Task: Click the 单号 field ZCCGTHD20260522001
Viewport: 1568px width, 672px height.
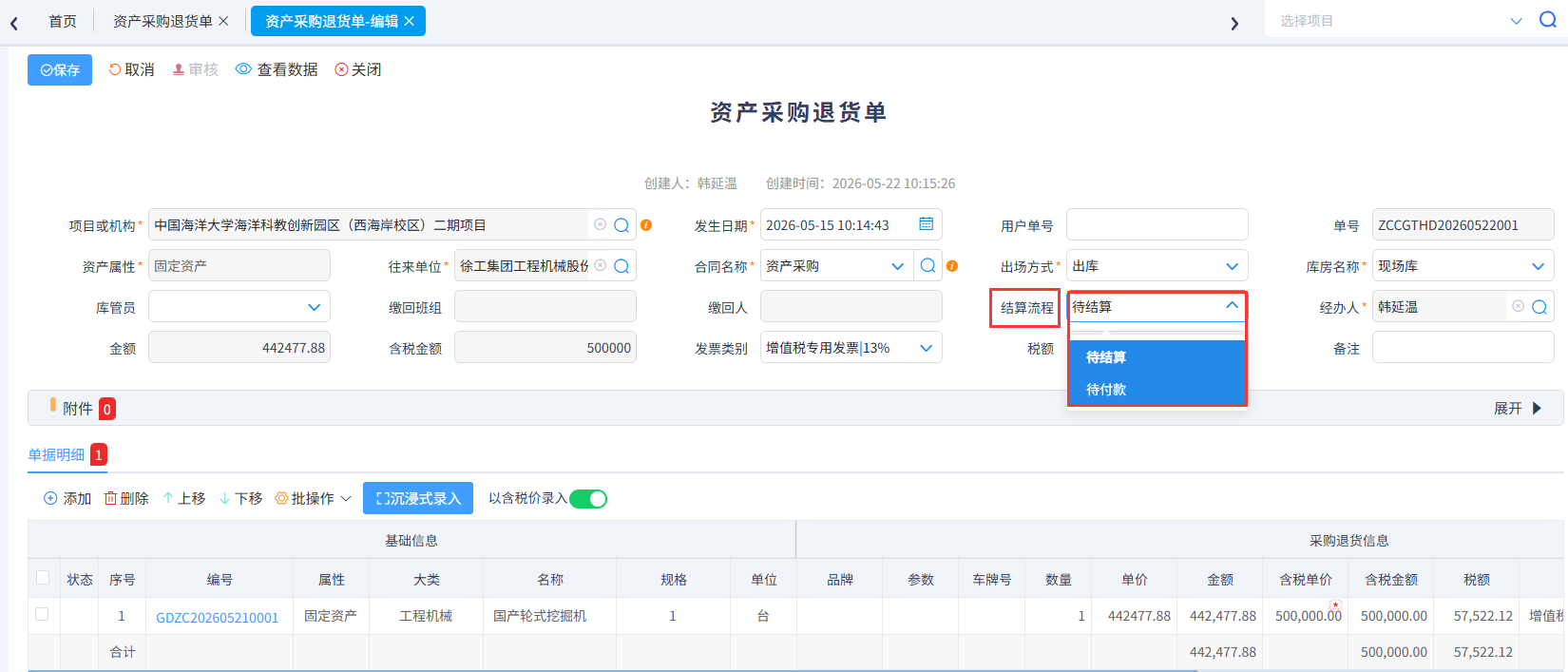Action: click(1463, 225)
